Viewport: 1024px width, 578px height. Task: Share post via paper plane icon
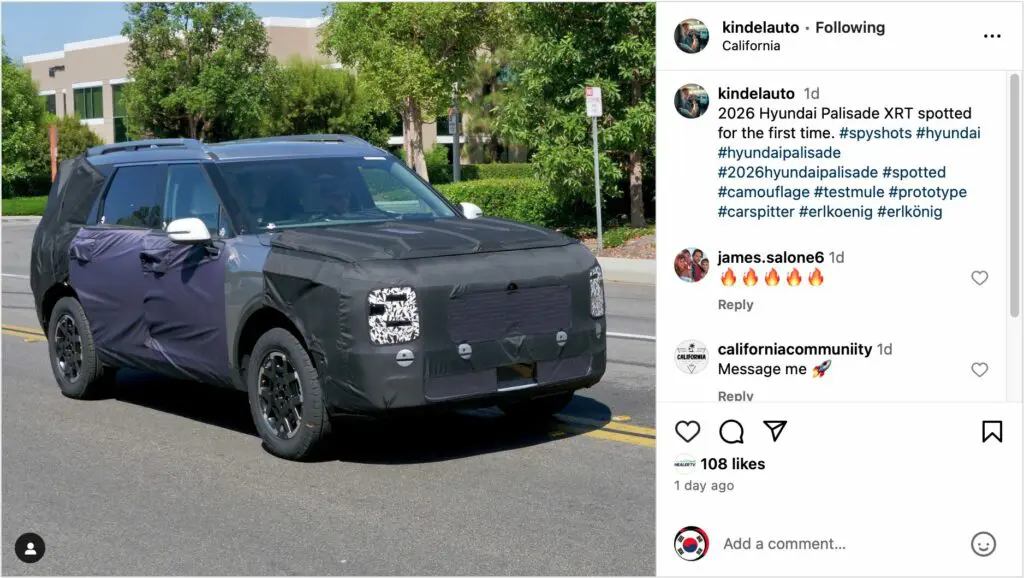775,431
